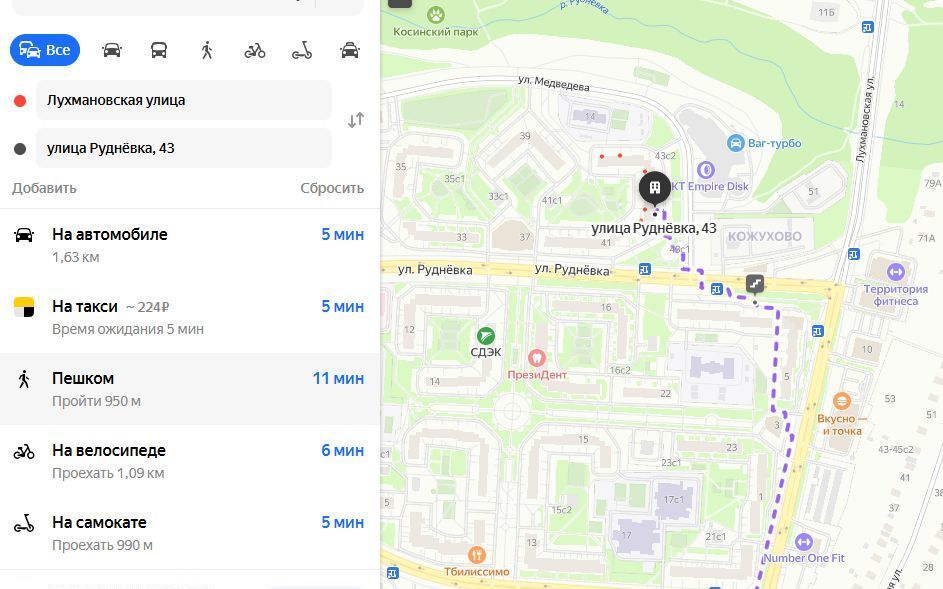Click the stairs marker on the route
The image size is (943, 589).
point(755,283)
